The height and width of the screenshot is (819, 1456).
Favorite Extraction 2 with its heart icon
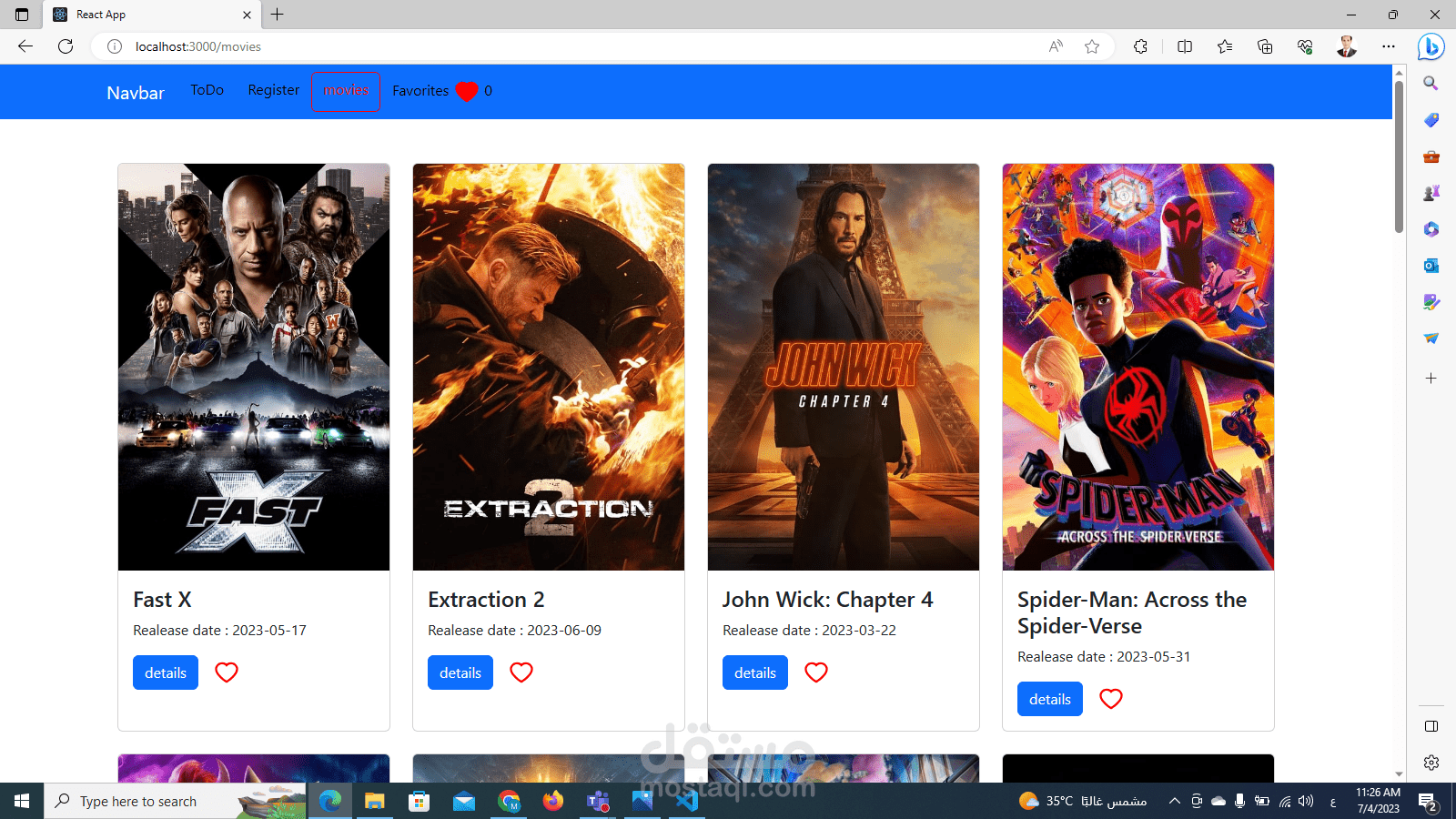click(x=521, y=672)
